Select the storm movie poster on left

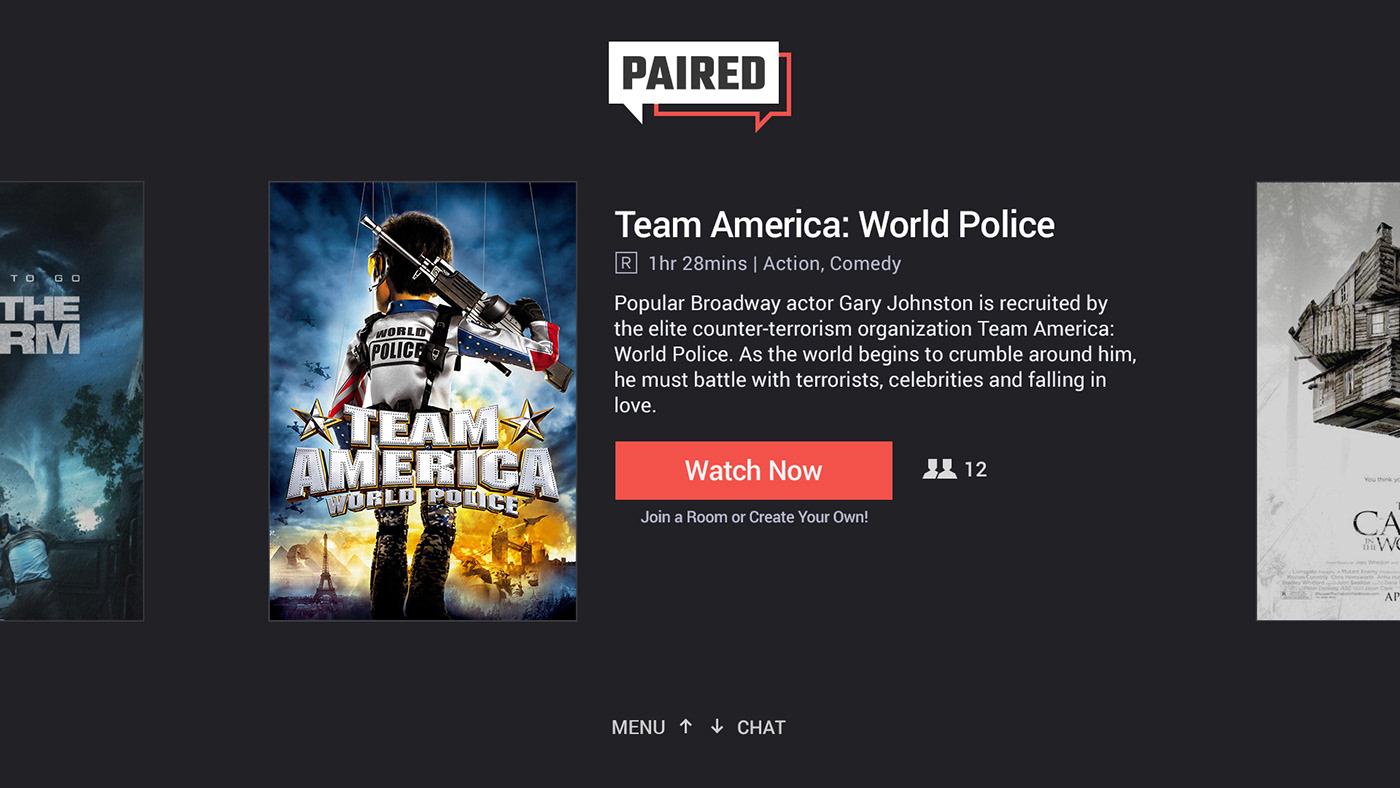coord(71,401)
